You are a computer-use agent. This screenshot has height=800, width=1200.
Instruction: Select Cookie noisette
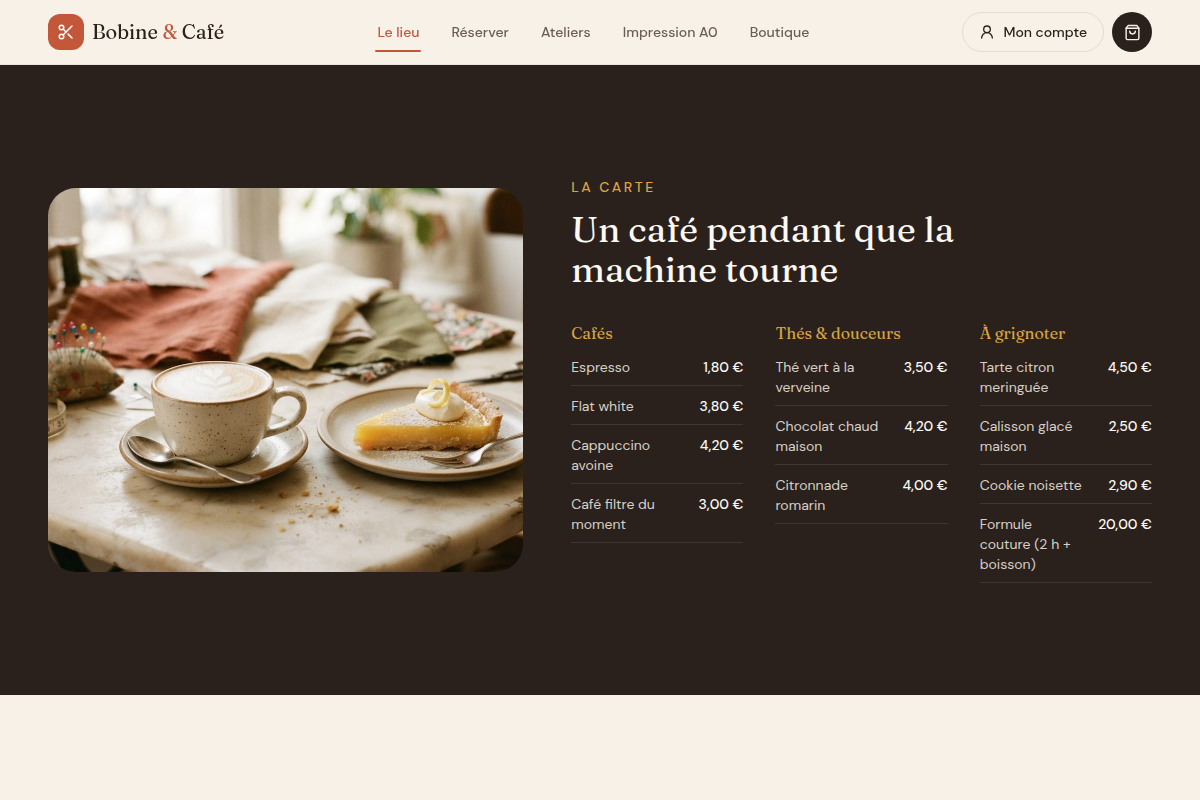tap(1066, 485)
